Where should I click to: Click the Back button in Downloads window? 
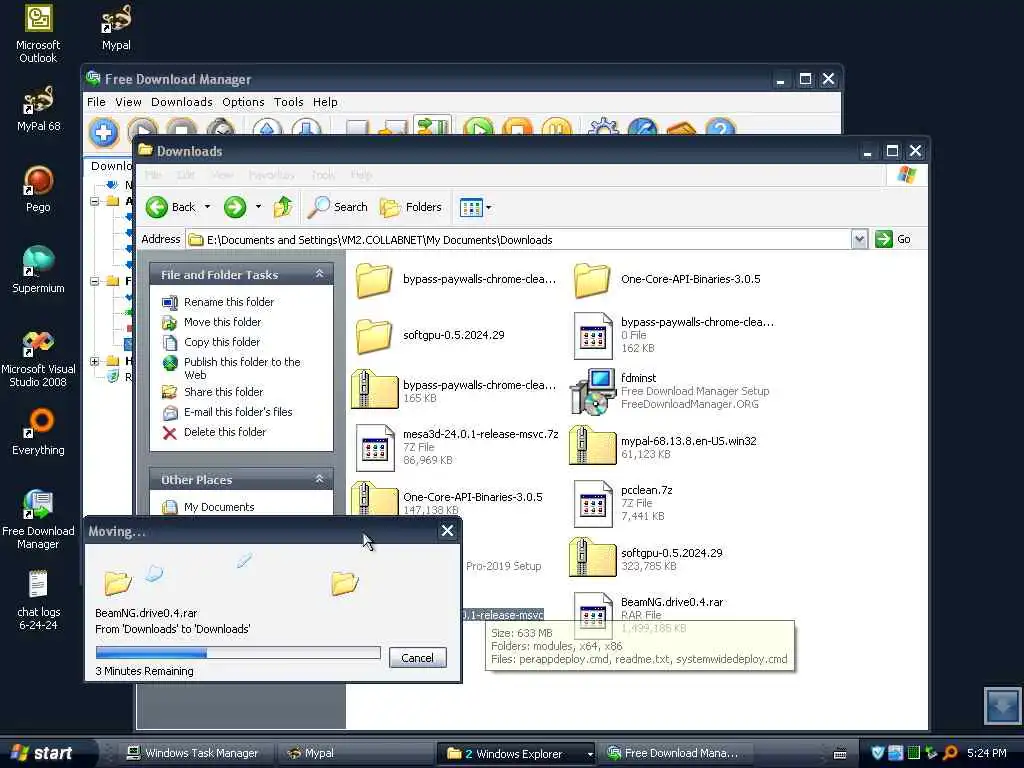click(170, 207)
